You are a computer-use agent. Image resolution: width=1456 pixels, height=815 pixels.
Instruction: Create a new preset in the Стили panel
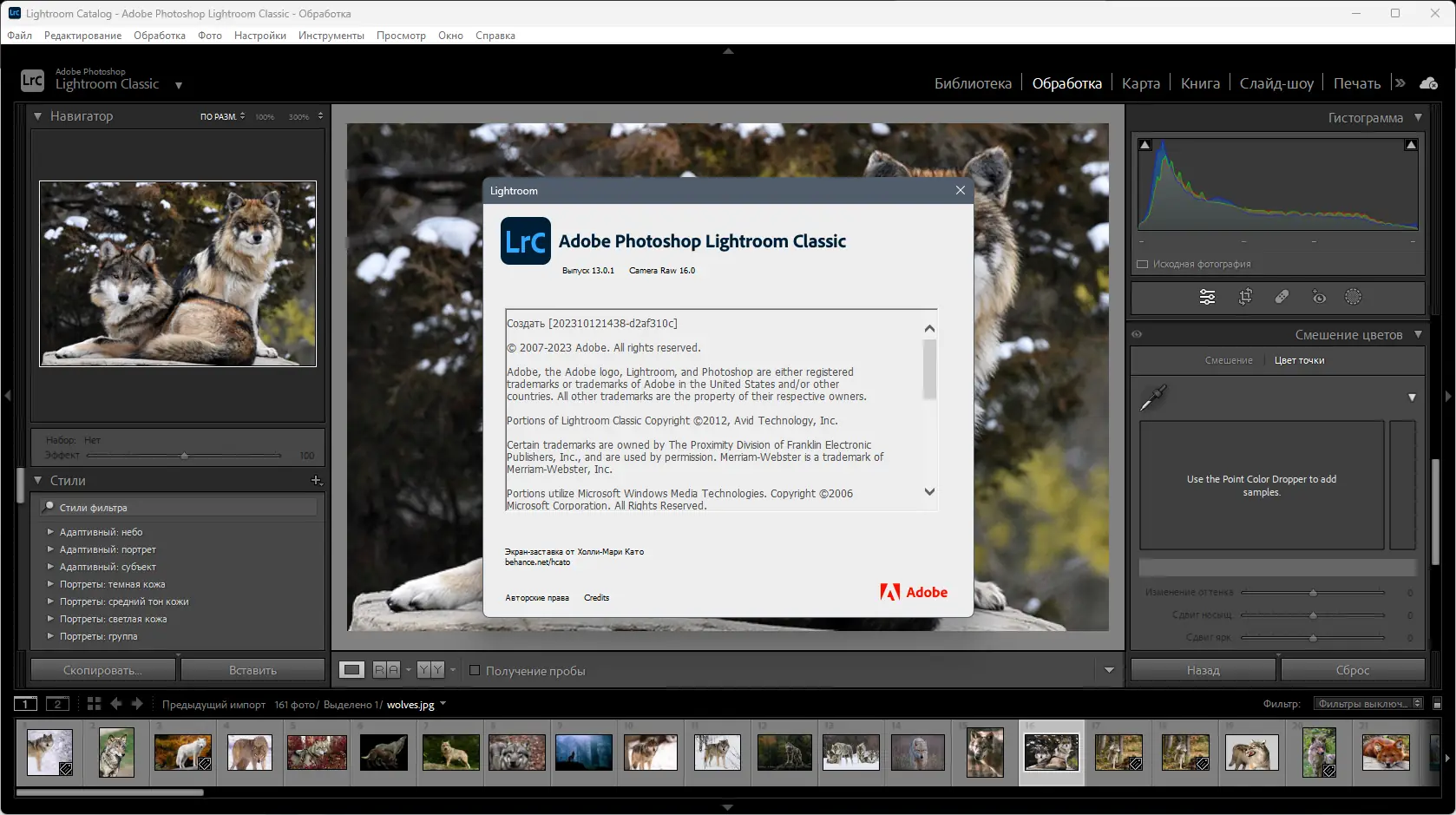click(x=316, y=480)
